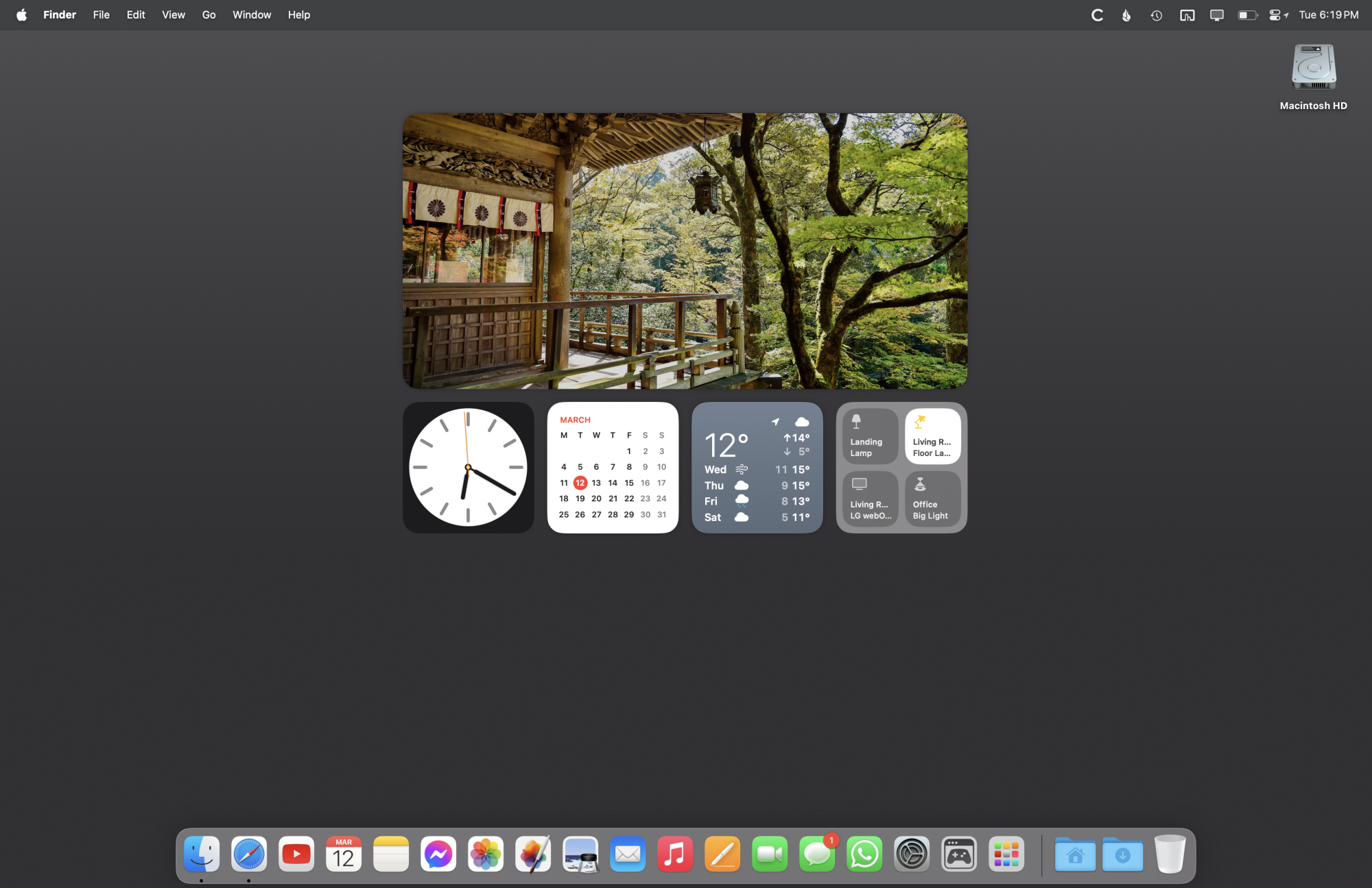Image resolution: width=1372 pixels, height=888 pixels.
Task: Open FaceTime from the dock
Action: 770,854
